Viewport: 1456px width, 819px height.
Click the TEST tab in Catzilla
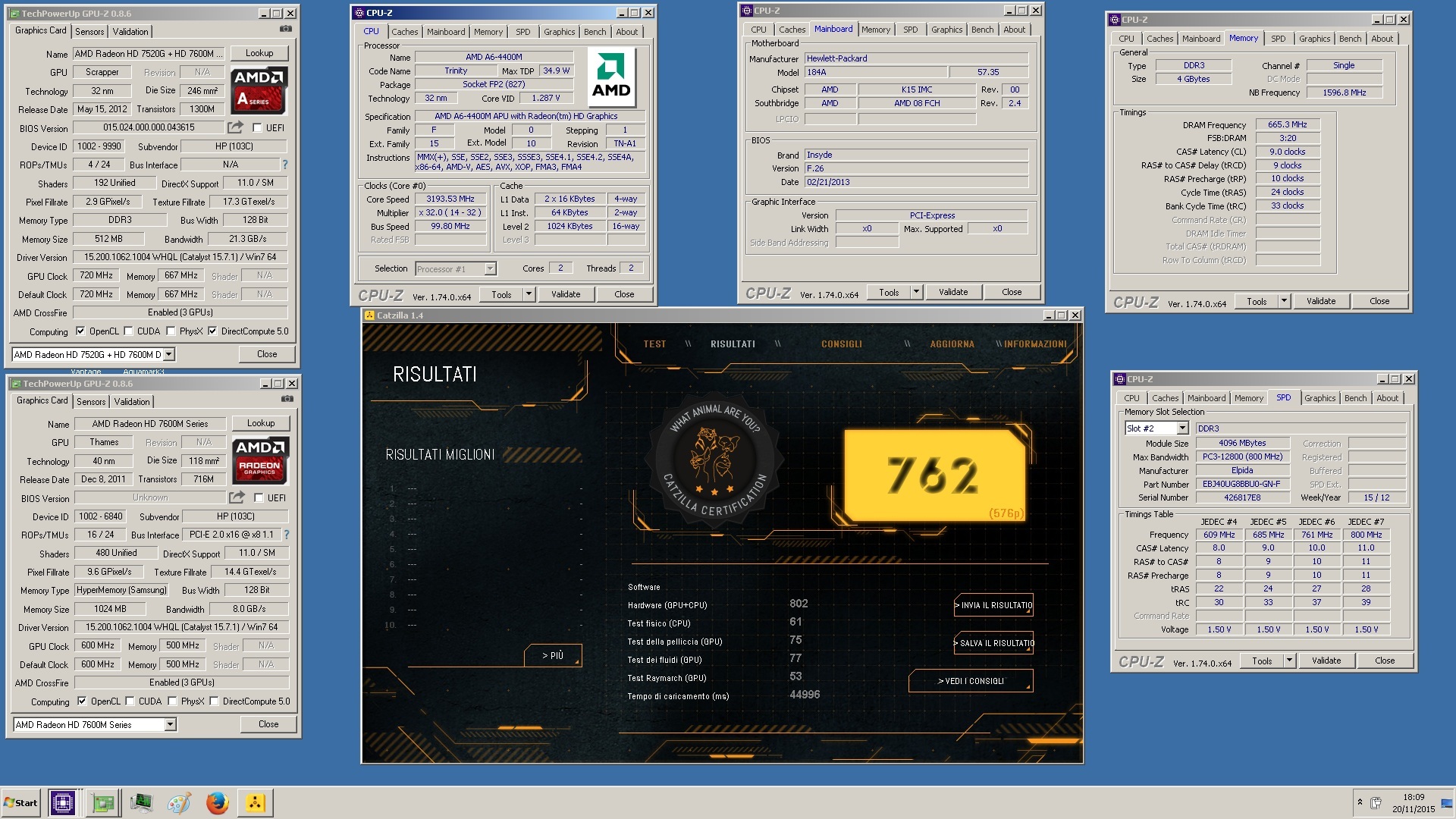pyautogui.click(x=654, y=344)
